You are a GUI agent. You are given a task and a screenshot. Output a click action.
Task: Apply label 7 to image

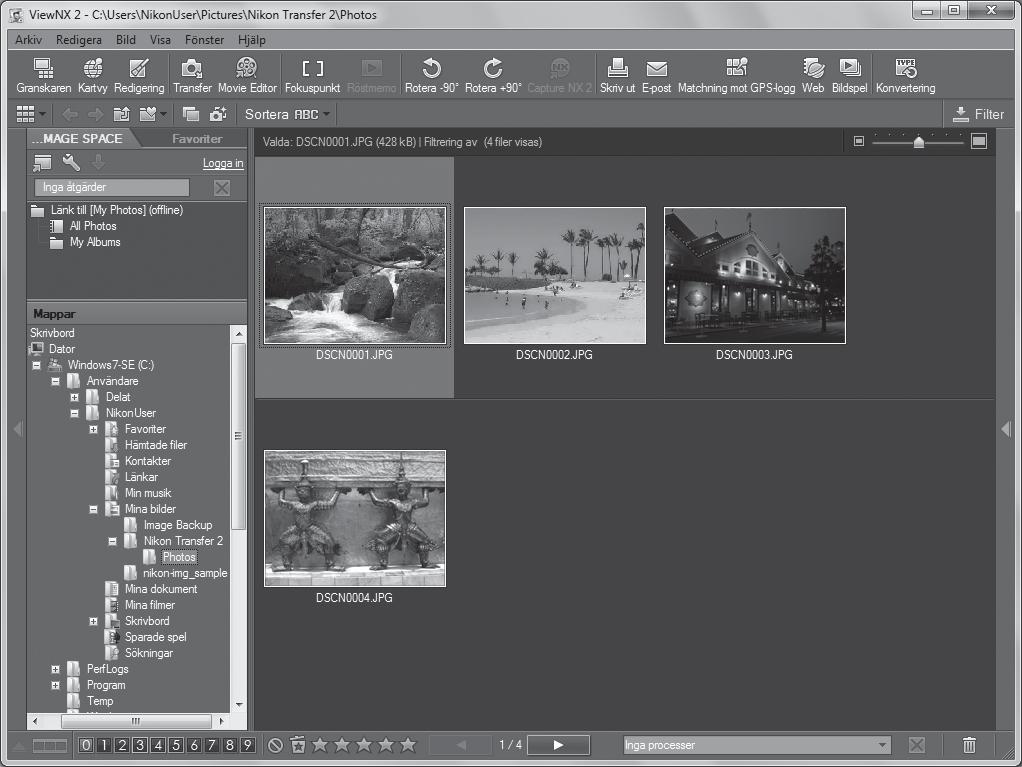(x=211, y=745)
